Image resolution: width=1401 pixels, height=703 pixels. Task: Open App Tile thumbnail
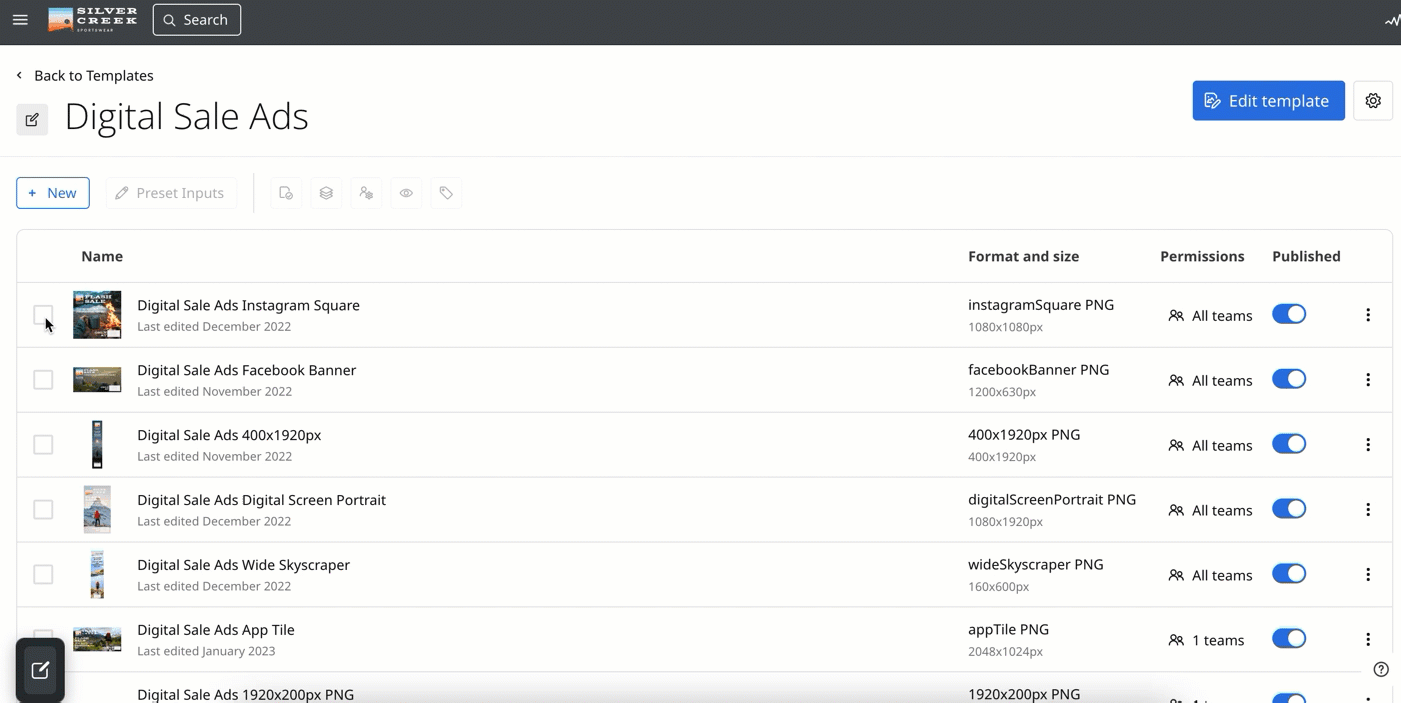pos(97,640)
